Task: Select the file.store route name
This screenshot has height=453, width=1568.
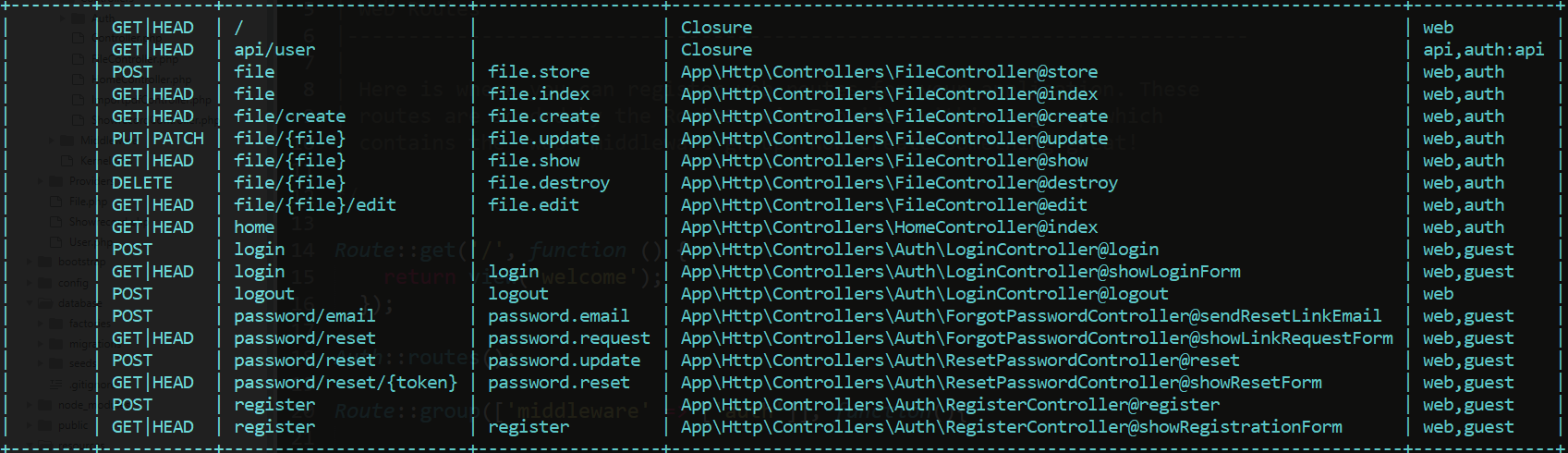Action: point(539,72)
